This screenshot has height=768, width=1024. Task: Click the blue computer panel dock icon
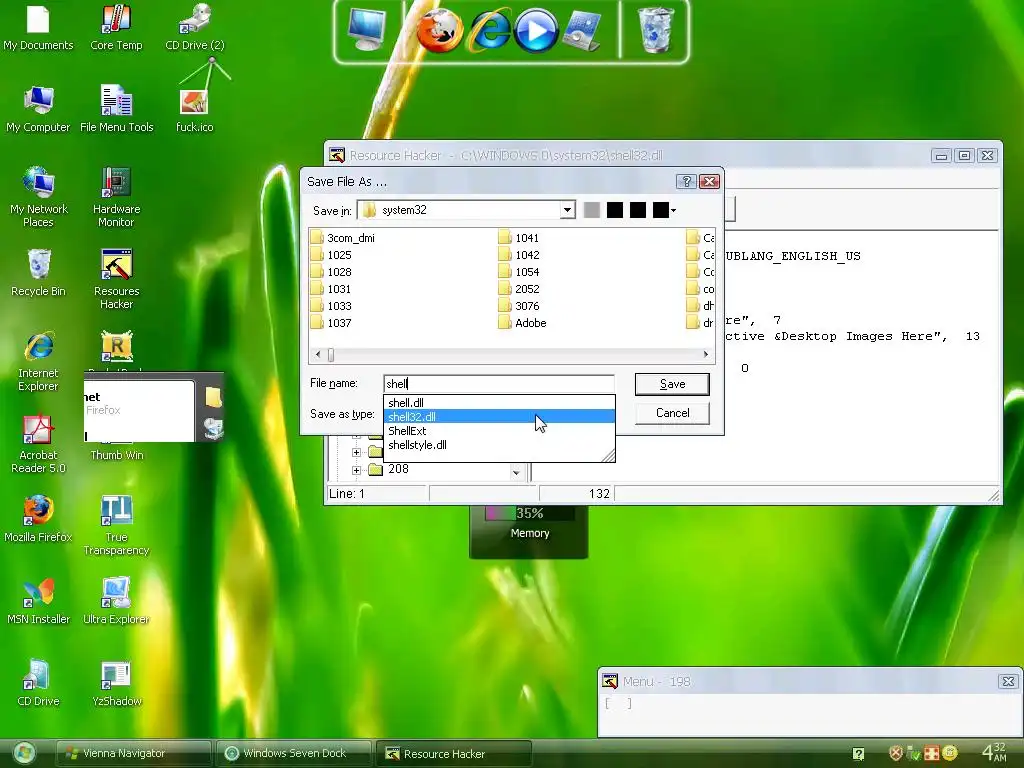581,31
